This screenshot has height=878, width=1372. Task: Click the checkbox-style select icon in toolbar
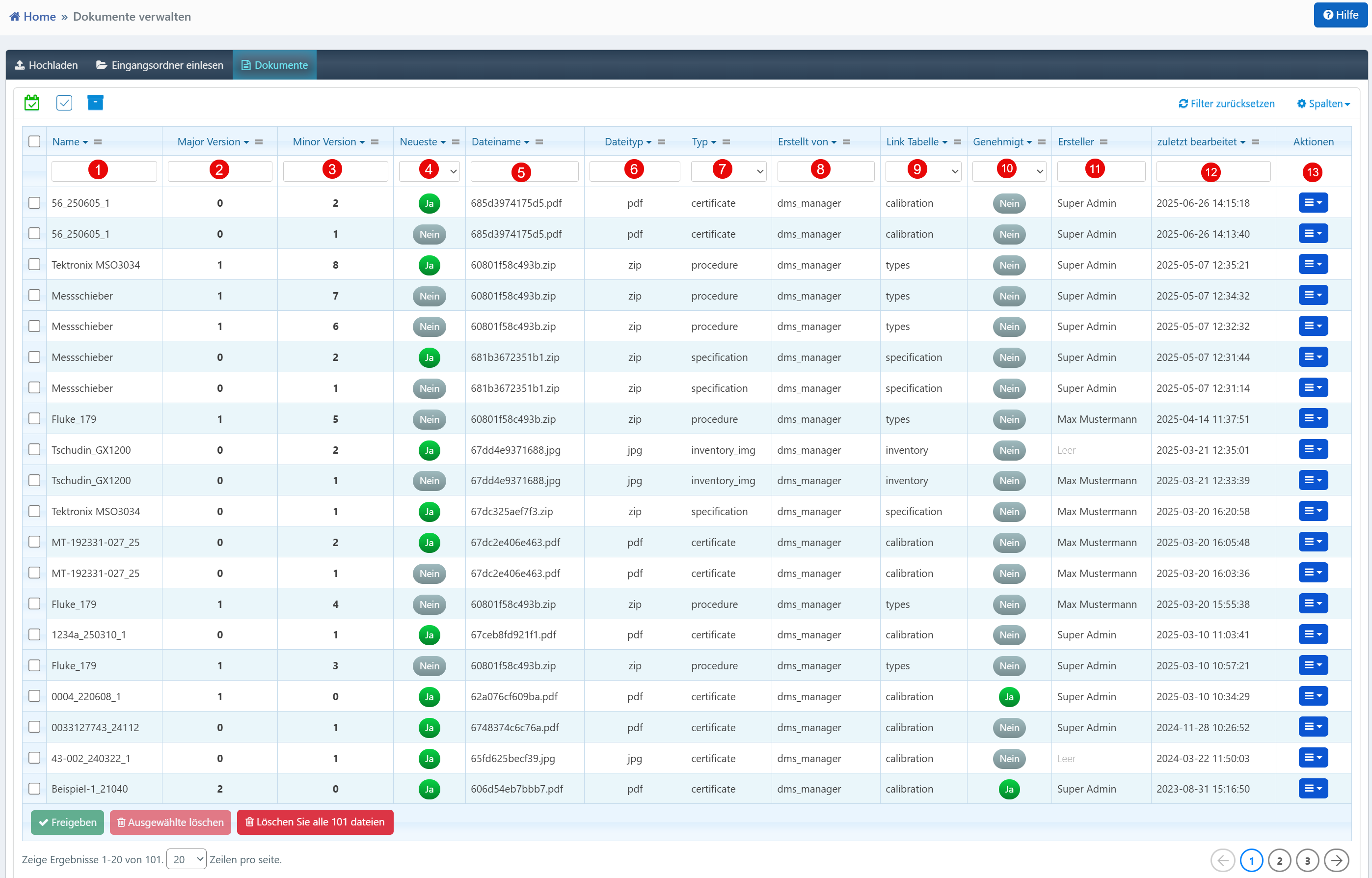tap(64, 103)
